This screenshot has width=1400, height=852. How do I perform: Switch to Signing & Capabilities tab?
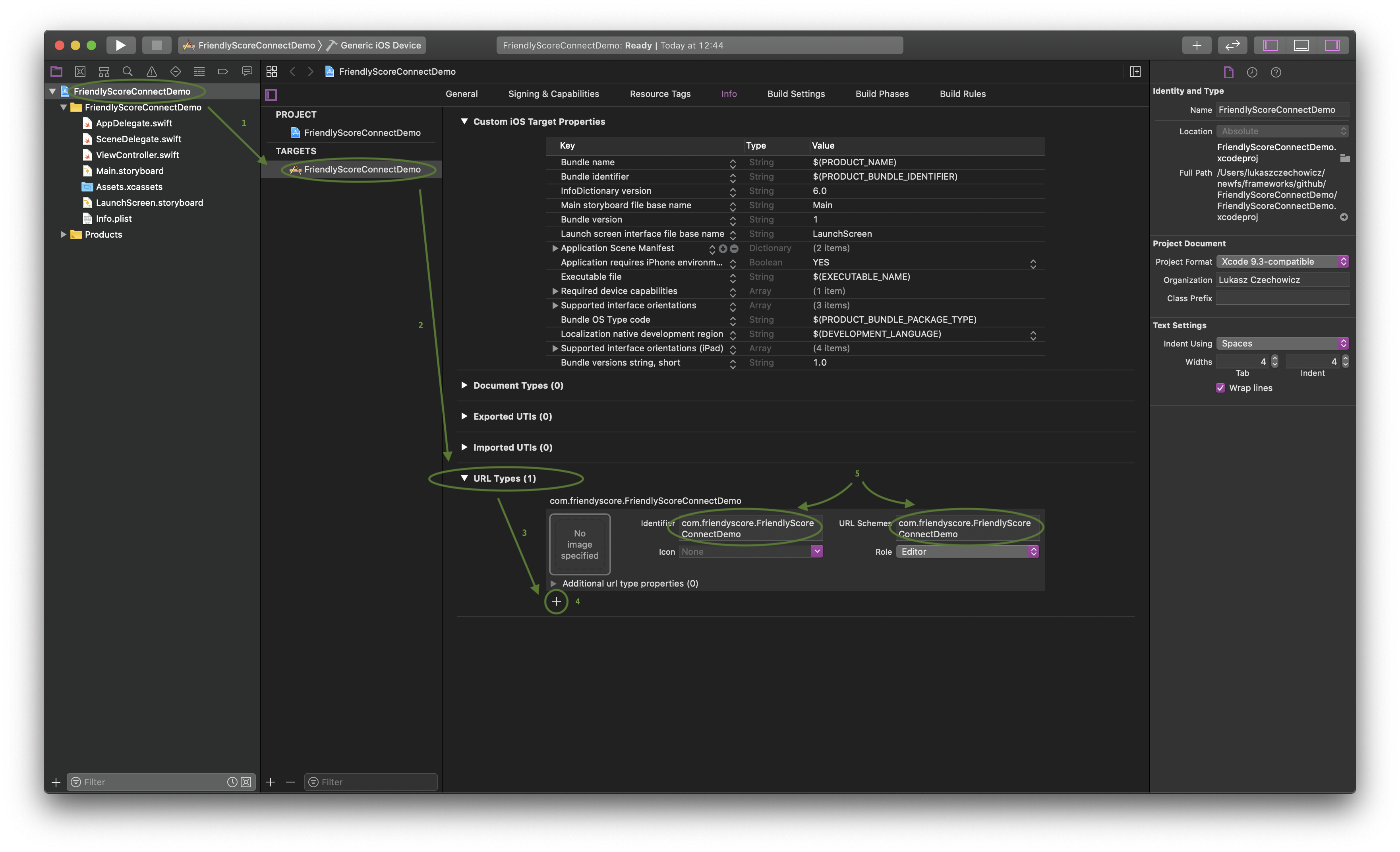tap(553, 94)
